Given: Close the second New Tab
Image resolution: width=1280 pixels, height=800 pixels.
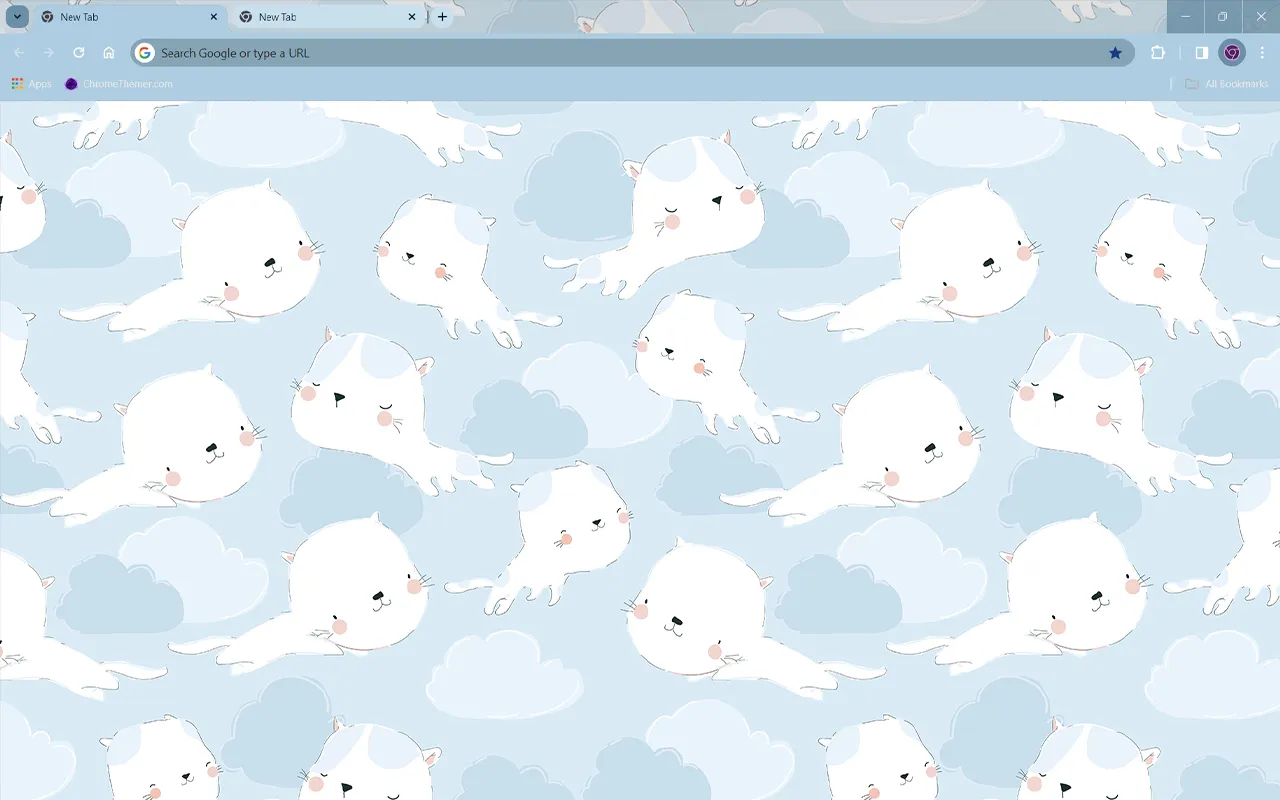Looking at the screenshot, I should coord(412,17).
